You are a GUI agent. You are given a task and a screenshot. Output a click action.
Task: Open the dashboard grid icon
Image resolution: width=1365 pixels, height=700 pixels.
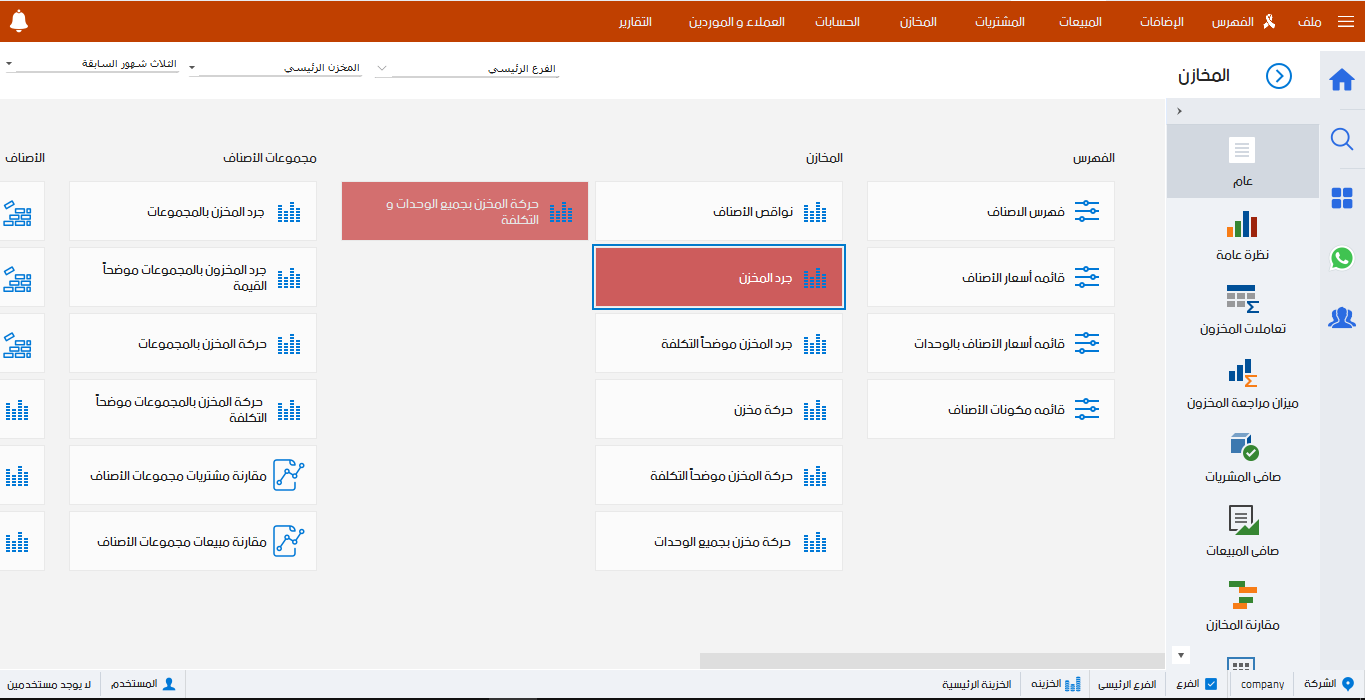point(1342,199)
